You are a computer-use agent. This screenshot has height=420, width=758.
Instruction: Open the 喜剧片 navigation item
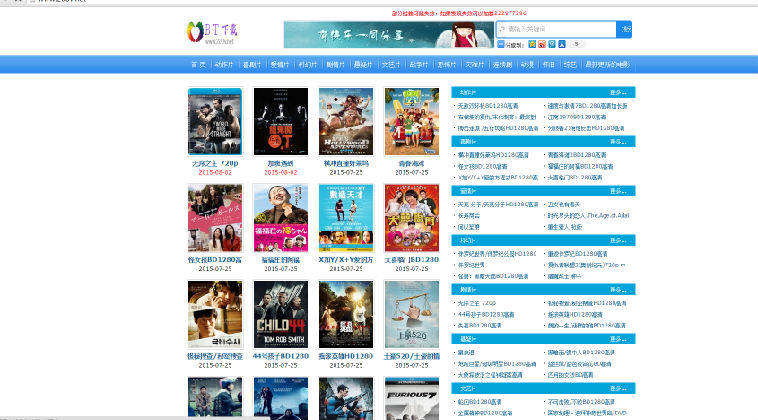click(252, 64)
